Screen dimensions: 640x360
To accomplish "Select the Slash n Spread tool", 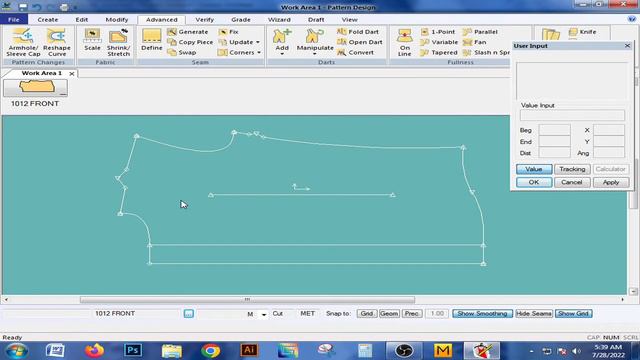I will (486, 52).
